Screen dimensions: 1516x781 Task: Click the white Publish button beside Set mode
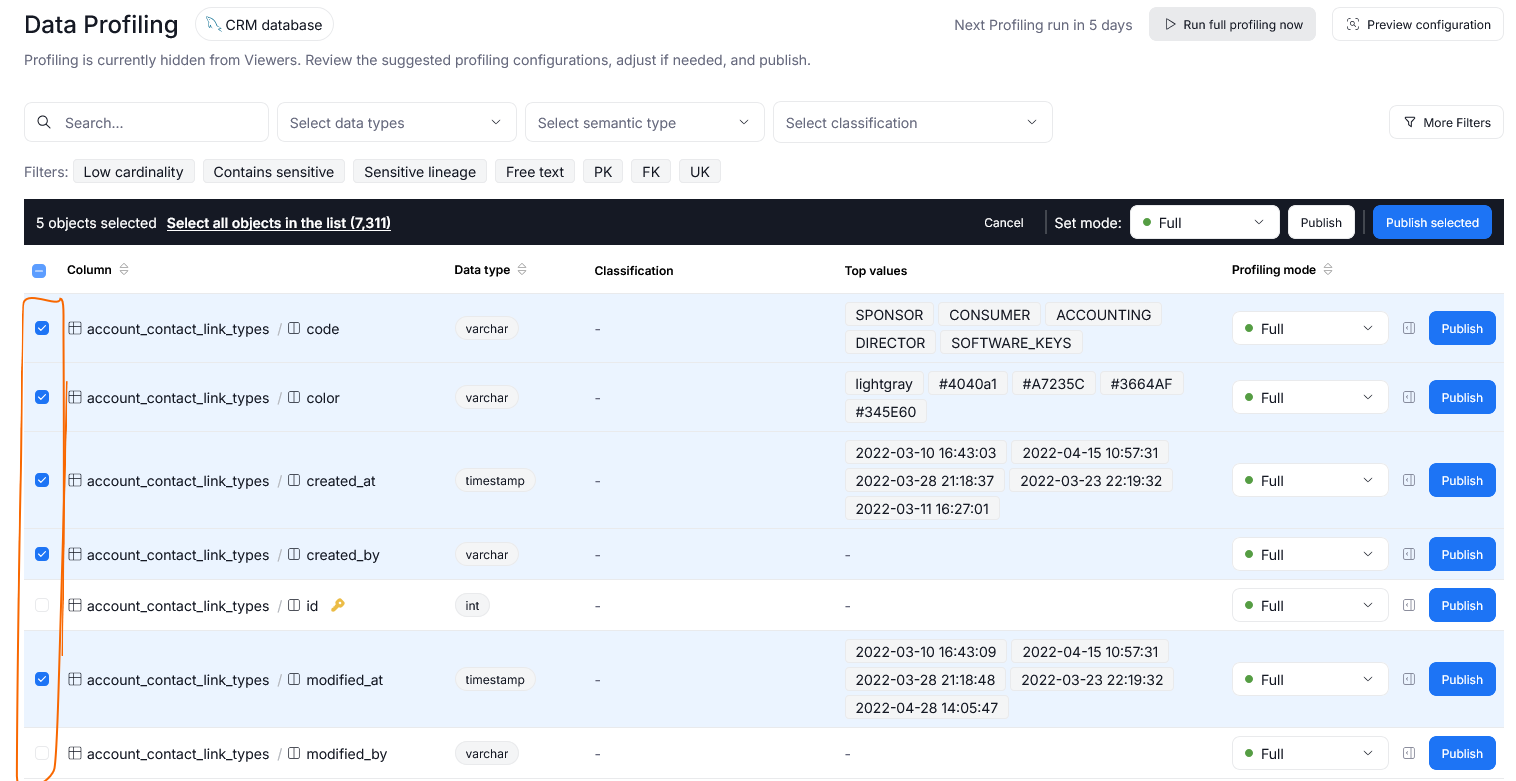1321,222
